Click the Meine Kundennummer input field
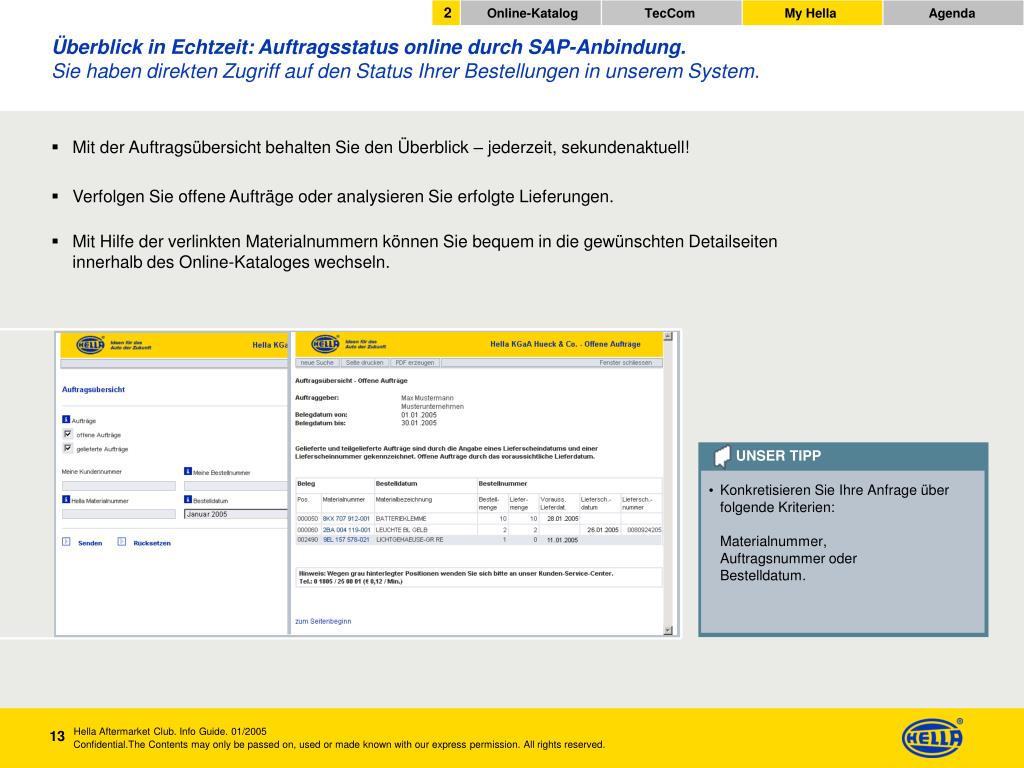The width and height of the screenshot is (1024, 768). pyautogui.click(x=119, y=486)
